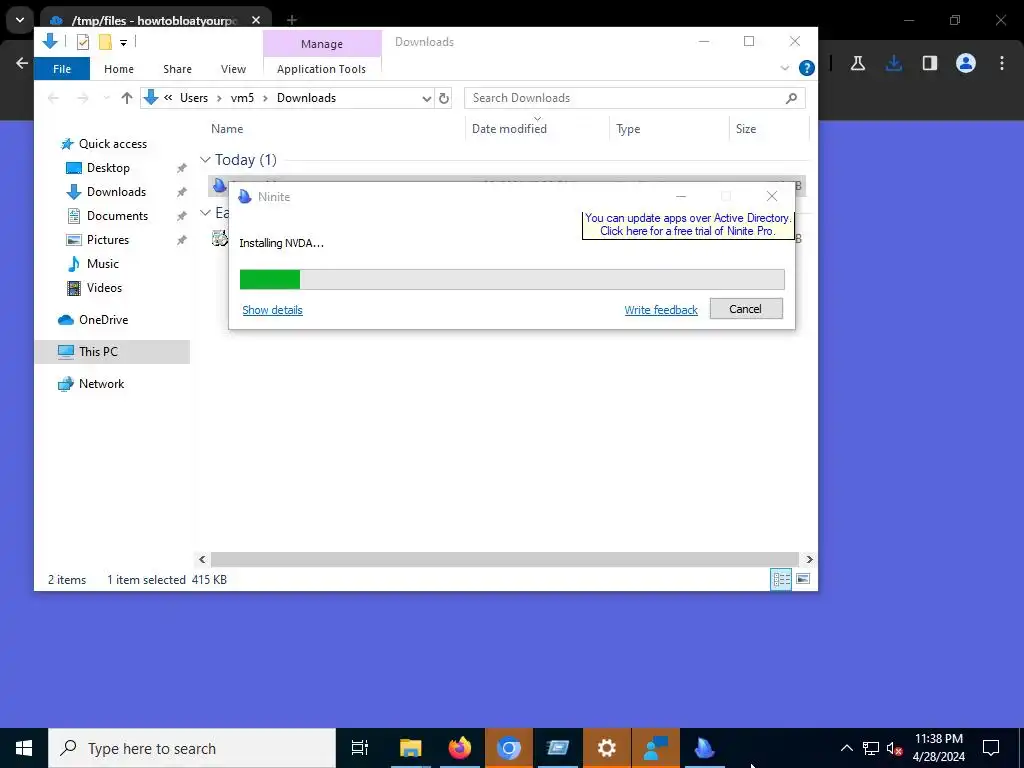Click the search magnifier icon
The height and width of the screenshot is (768, 1024).
click(x=792, y=98)
